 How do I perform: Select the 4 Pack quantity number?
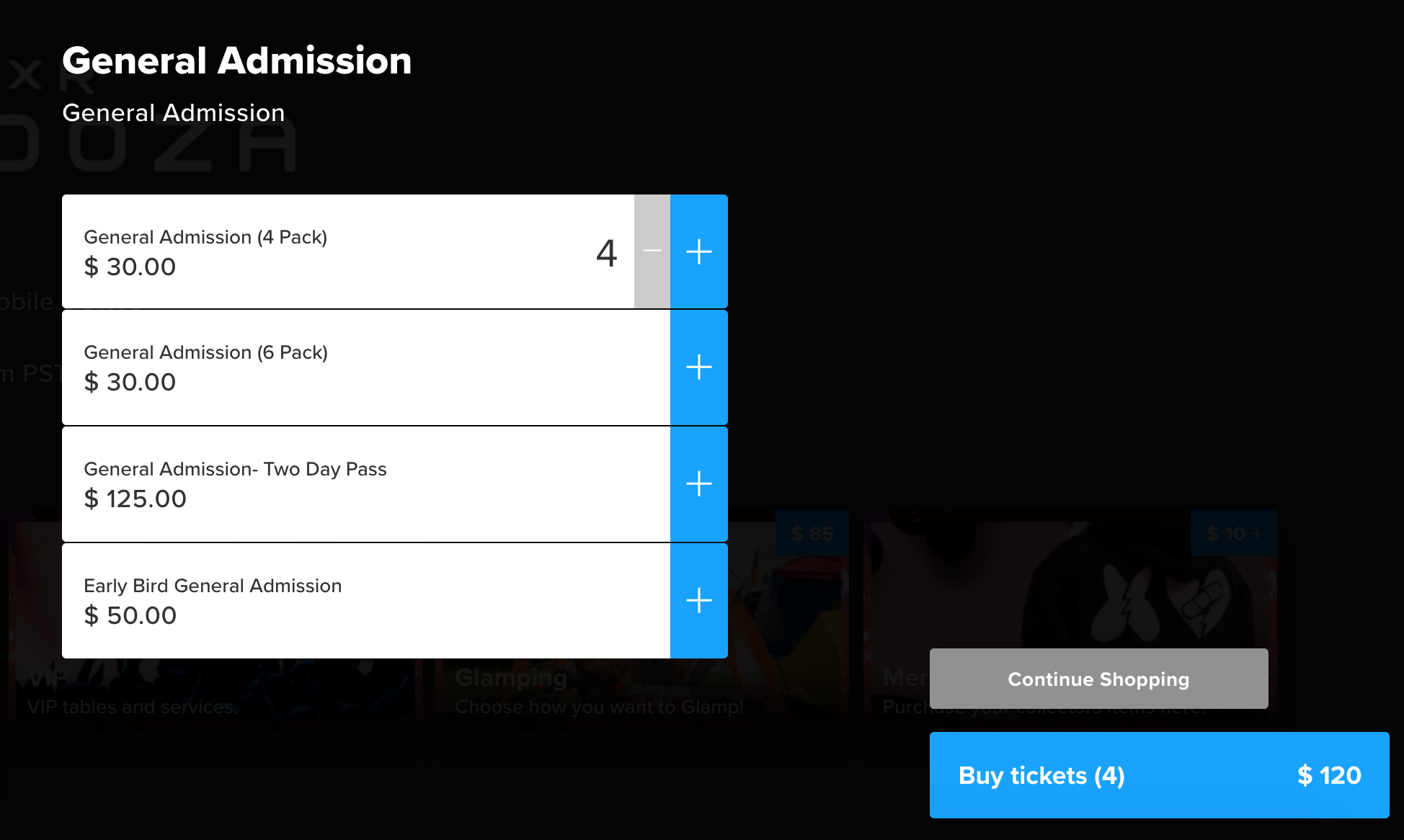click(607, 254)
